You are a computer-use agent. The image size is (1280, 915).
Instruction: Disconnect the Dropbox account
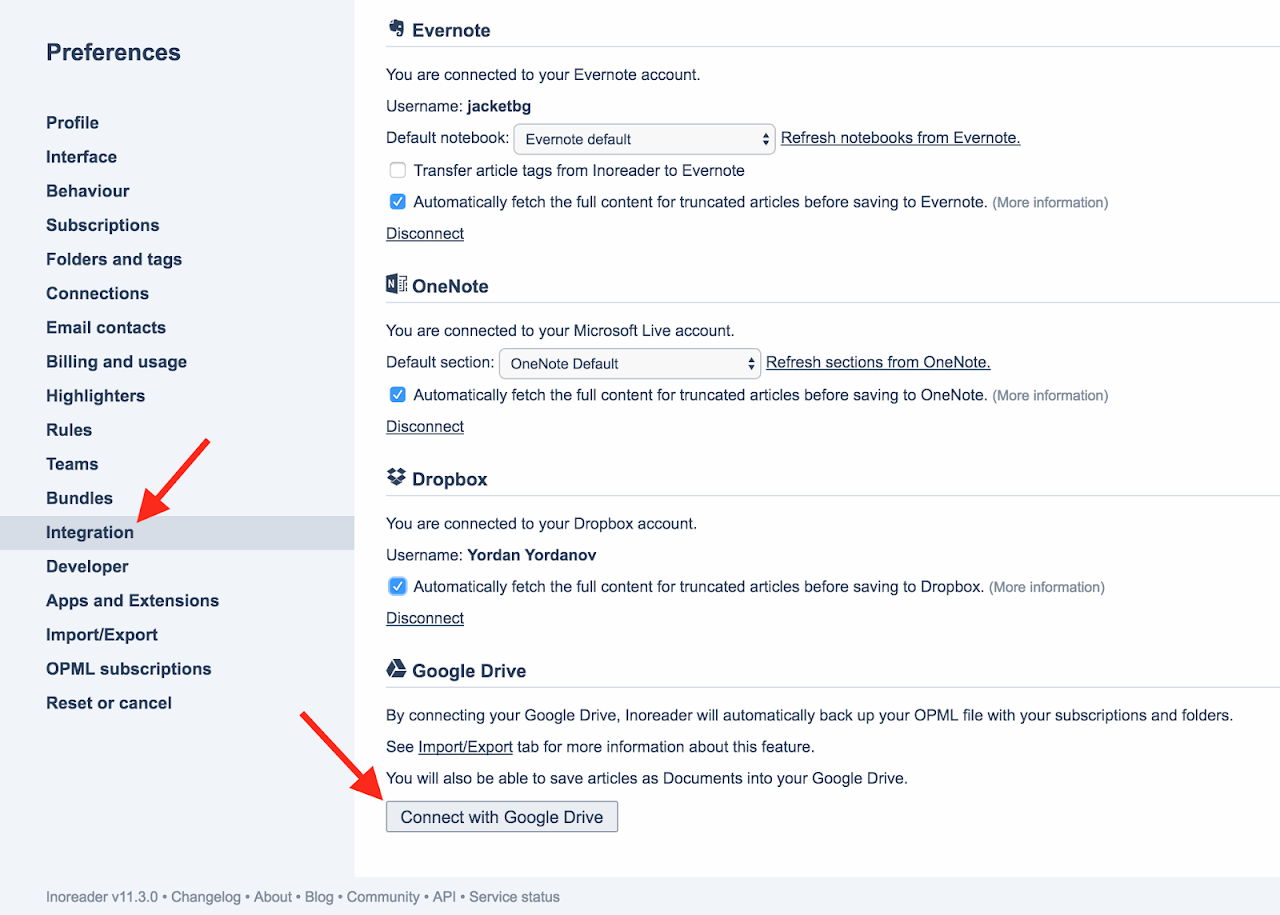coord(425,618)
